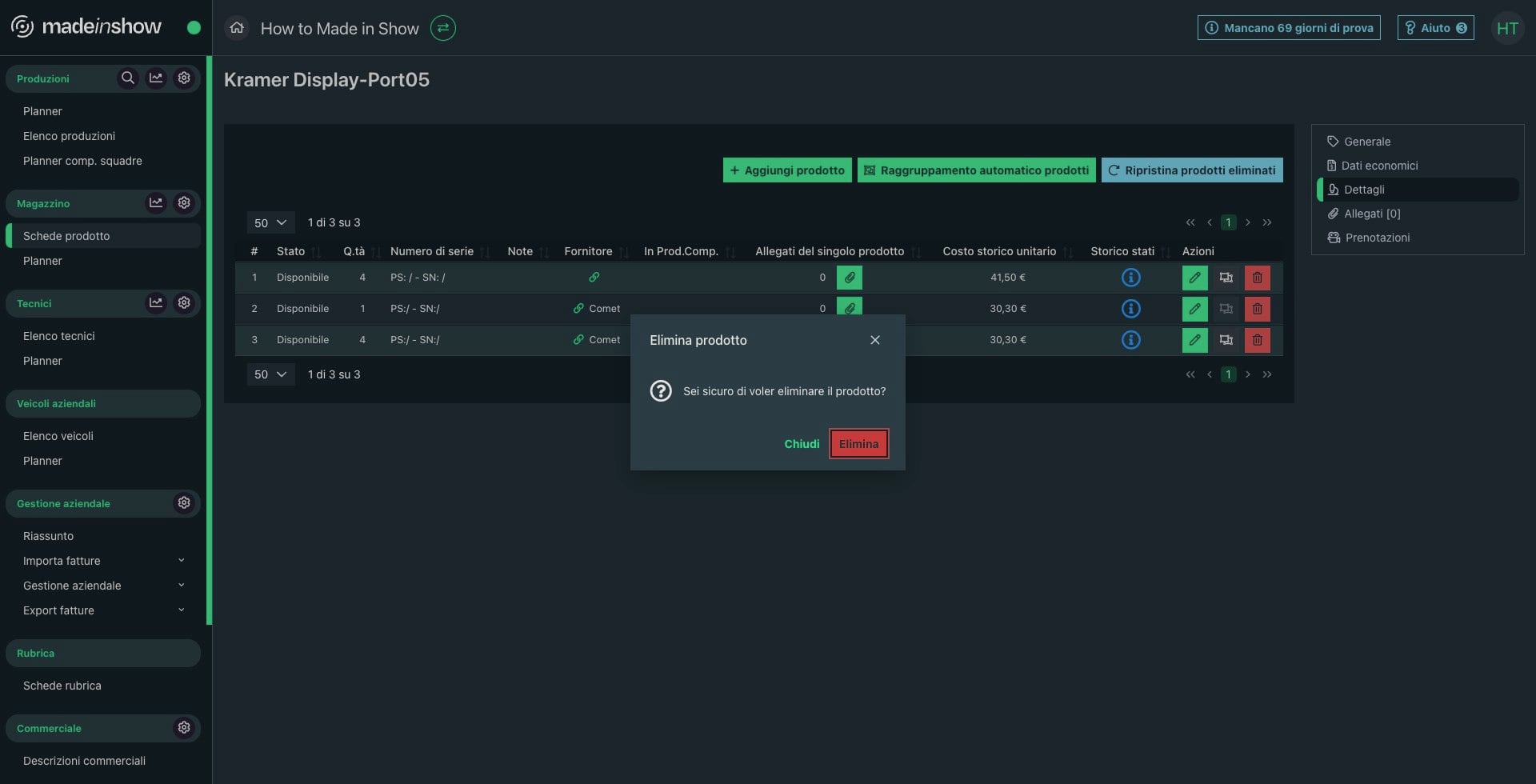Expand the Importa fatture submenu
The height and width of the screenshot is (784, 1536).
[x=103, y=561]
